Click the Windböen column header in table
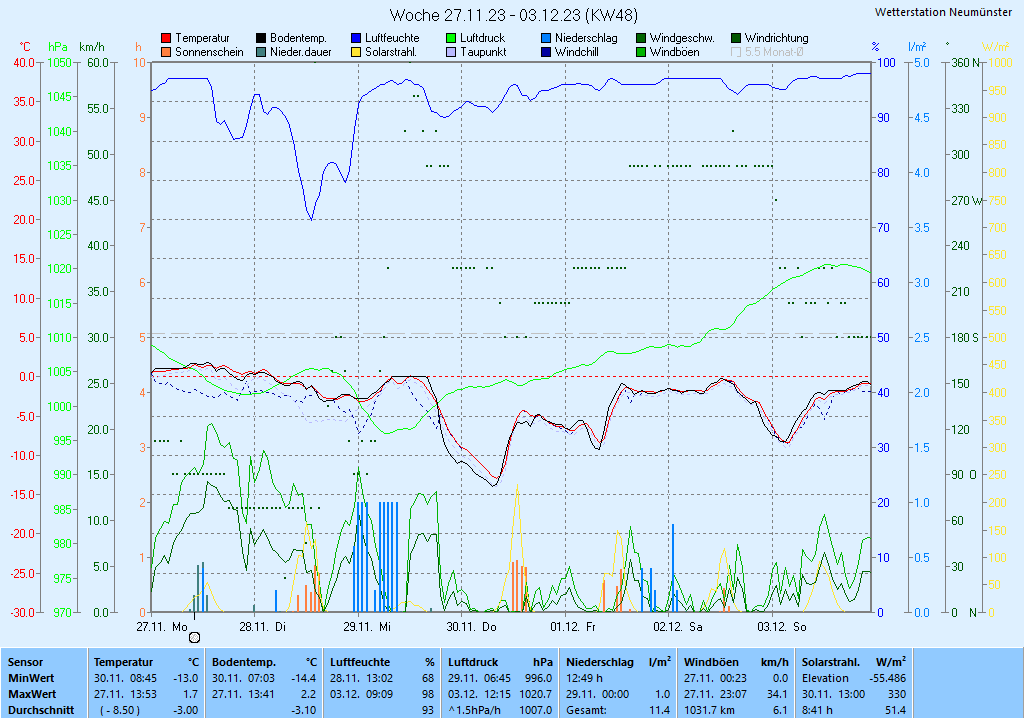Image resolution: width=1024 pixels, height=718 pixels. [711, 662]
